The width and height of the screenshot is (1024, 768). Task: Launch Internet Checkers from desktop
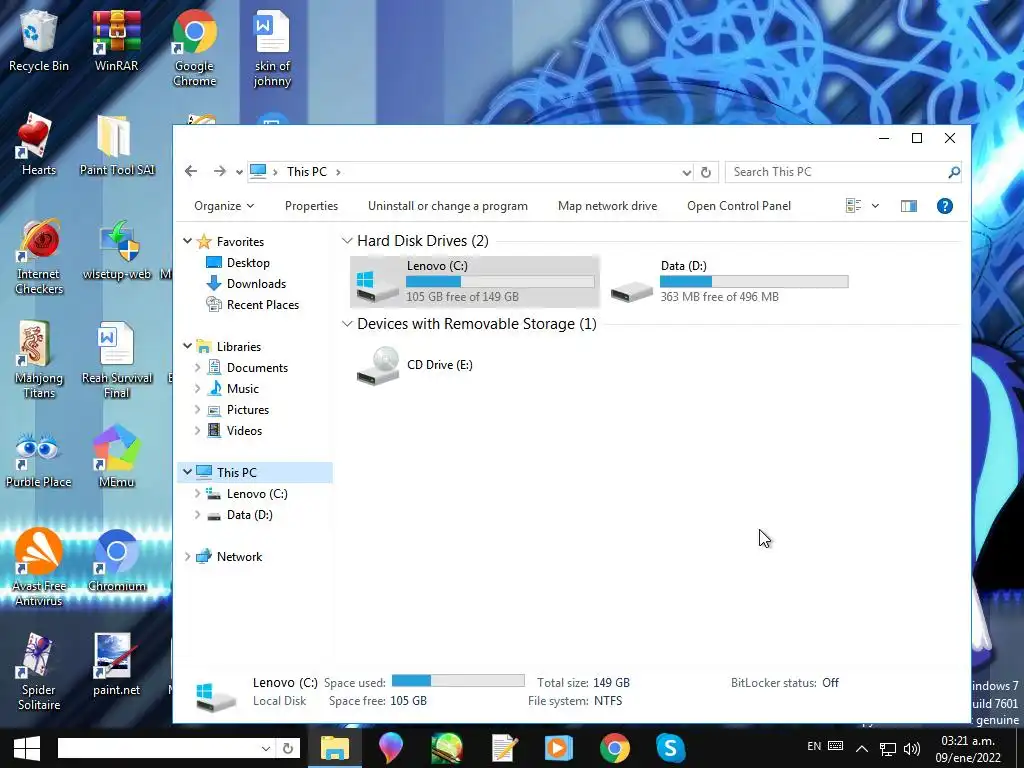[39, 257]
